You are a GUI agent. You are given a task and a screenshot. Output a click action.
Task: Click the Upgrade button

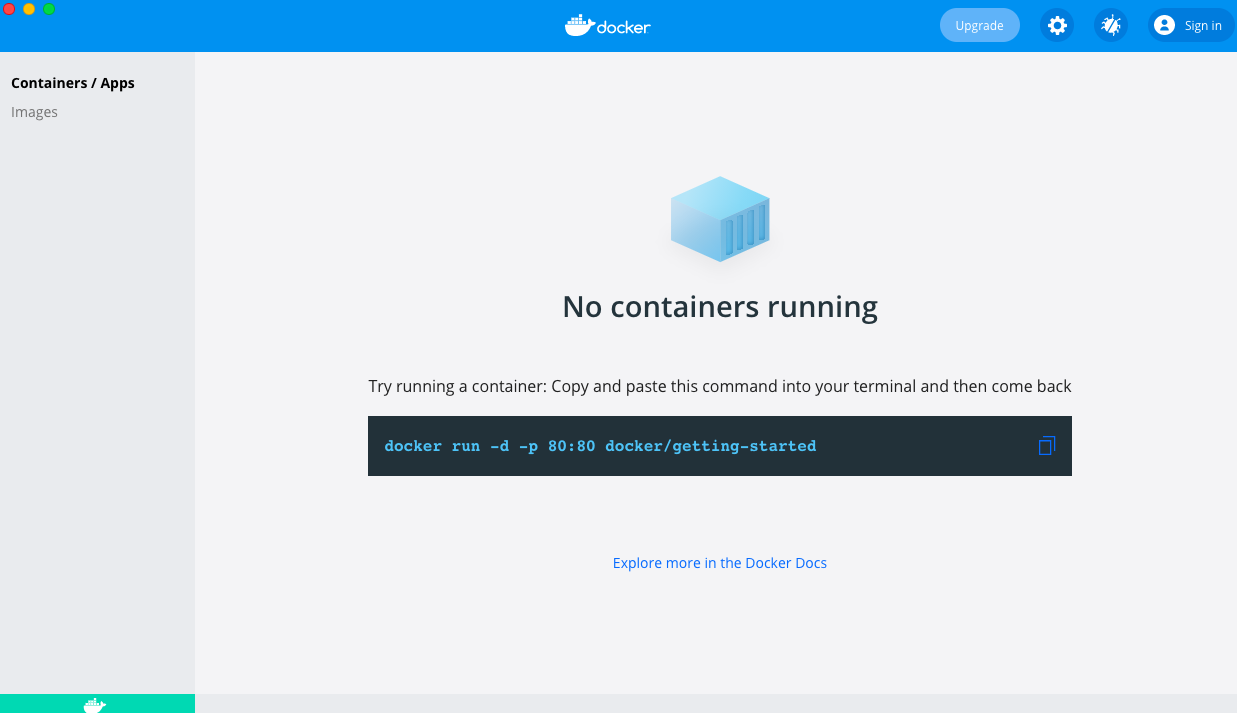coord(979,26)
